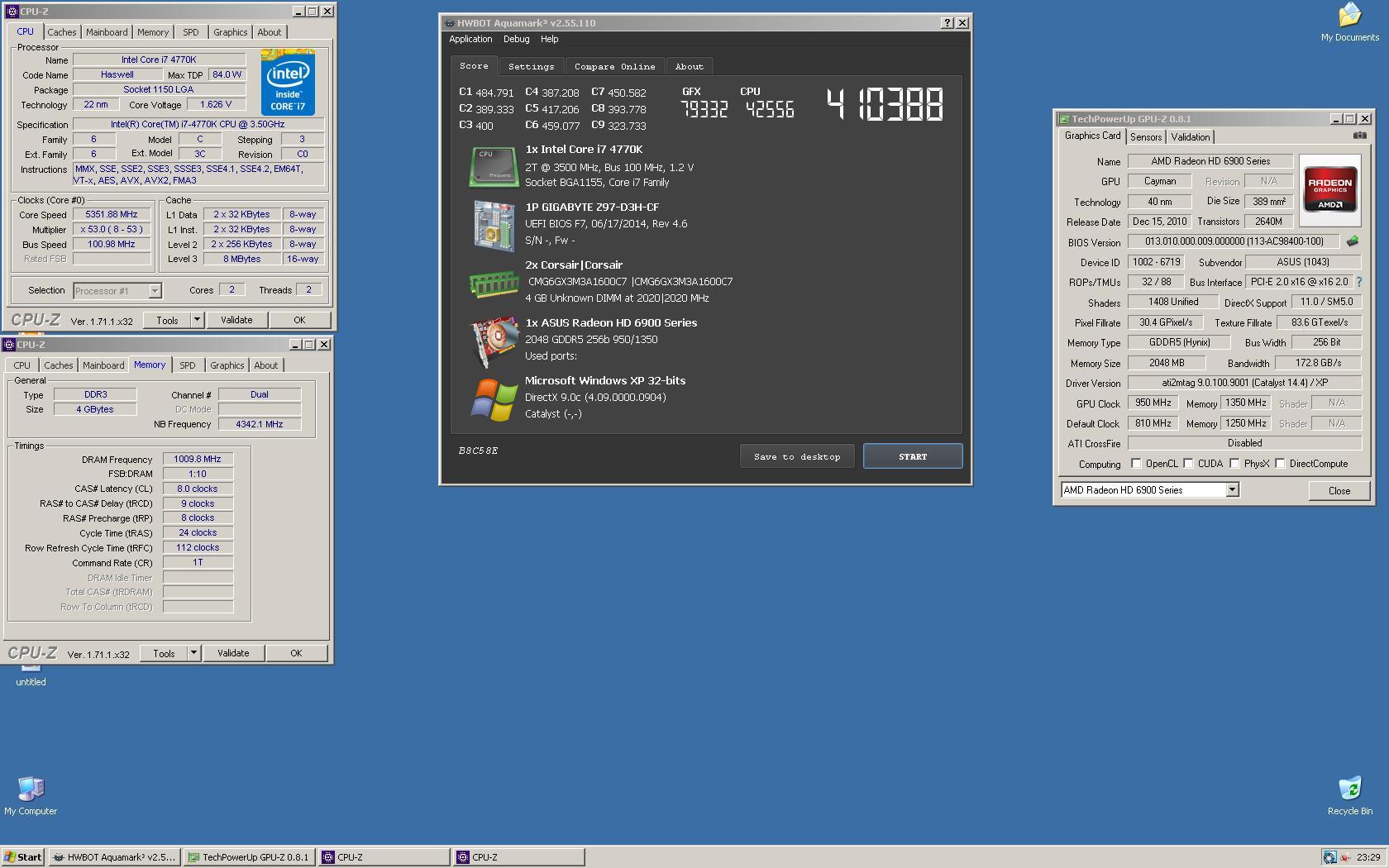Enable the PhysX checkbox in GPU-Z
This screenshot has width=1389, height=868.
point(1234,464)
